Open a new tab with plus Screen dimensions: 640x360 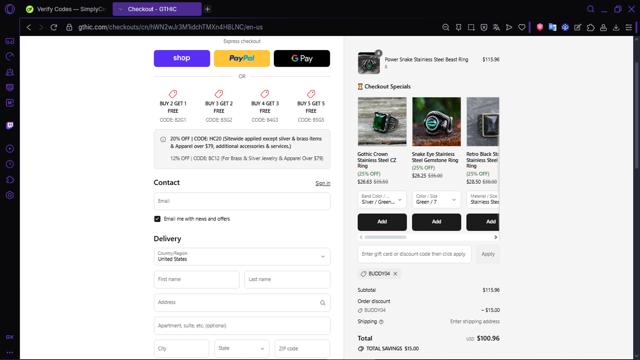(208, 9)
